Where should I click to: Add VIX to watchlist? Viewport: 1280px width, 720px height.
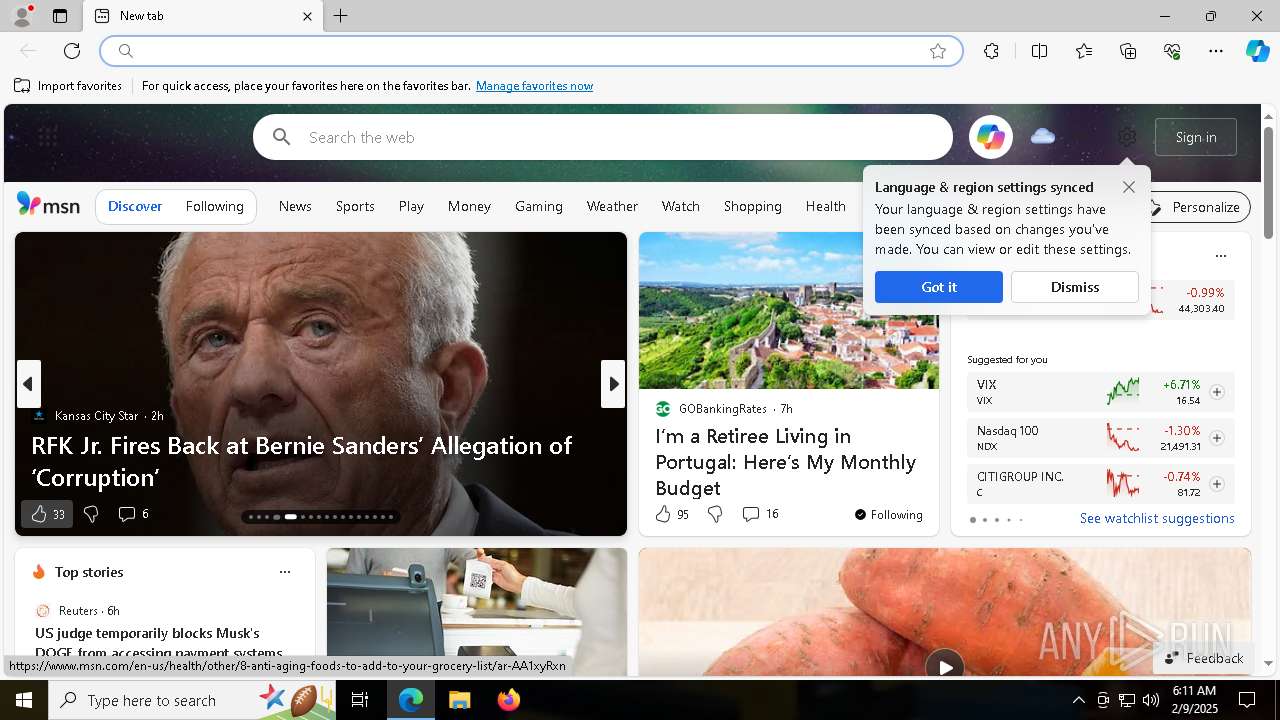[1216, 392]
